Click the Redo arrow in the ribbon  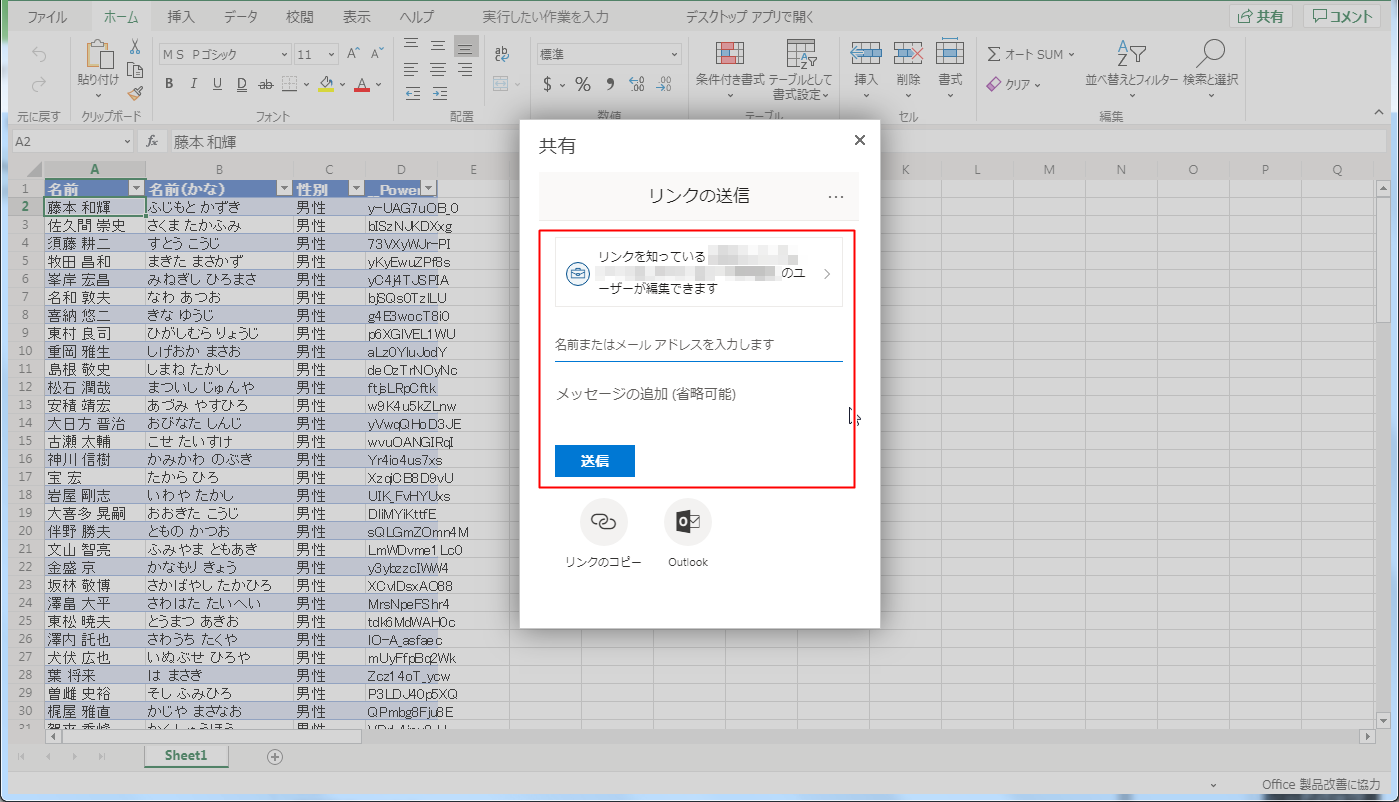point(39,86)
